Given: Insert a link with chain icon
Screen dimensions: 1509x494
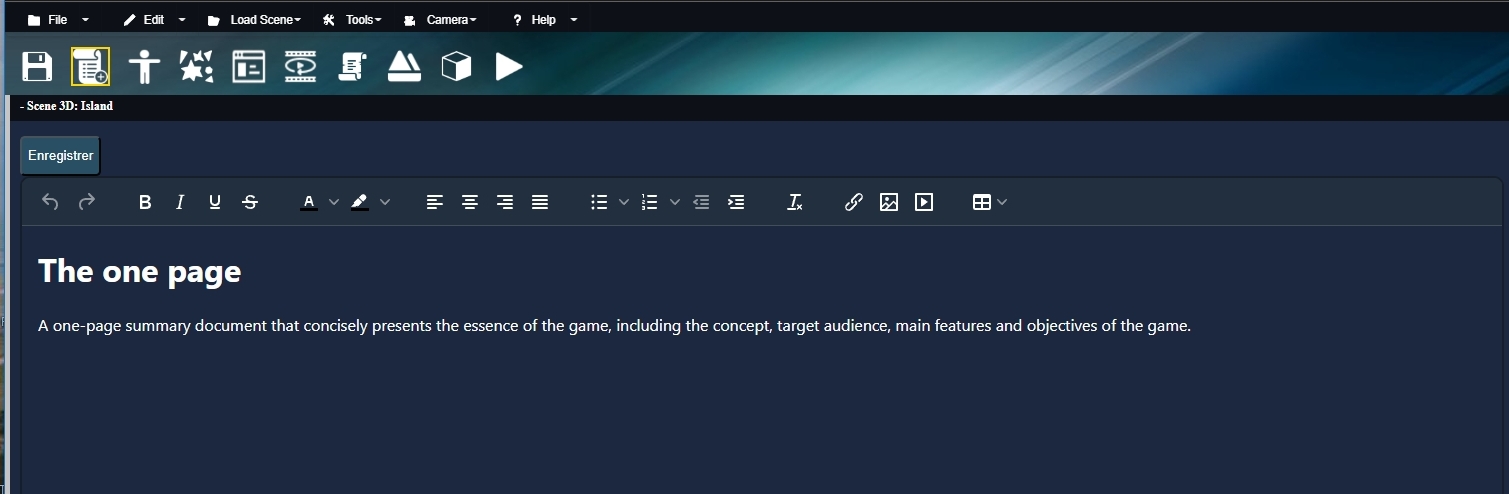Looking at the screenshot, I should (853, 202).
